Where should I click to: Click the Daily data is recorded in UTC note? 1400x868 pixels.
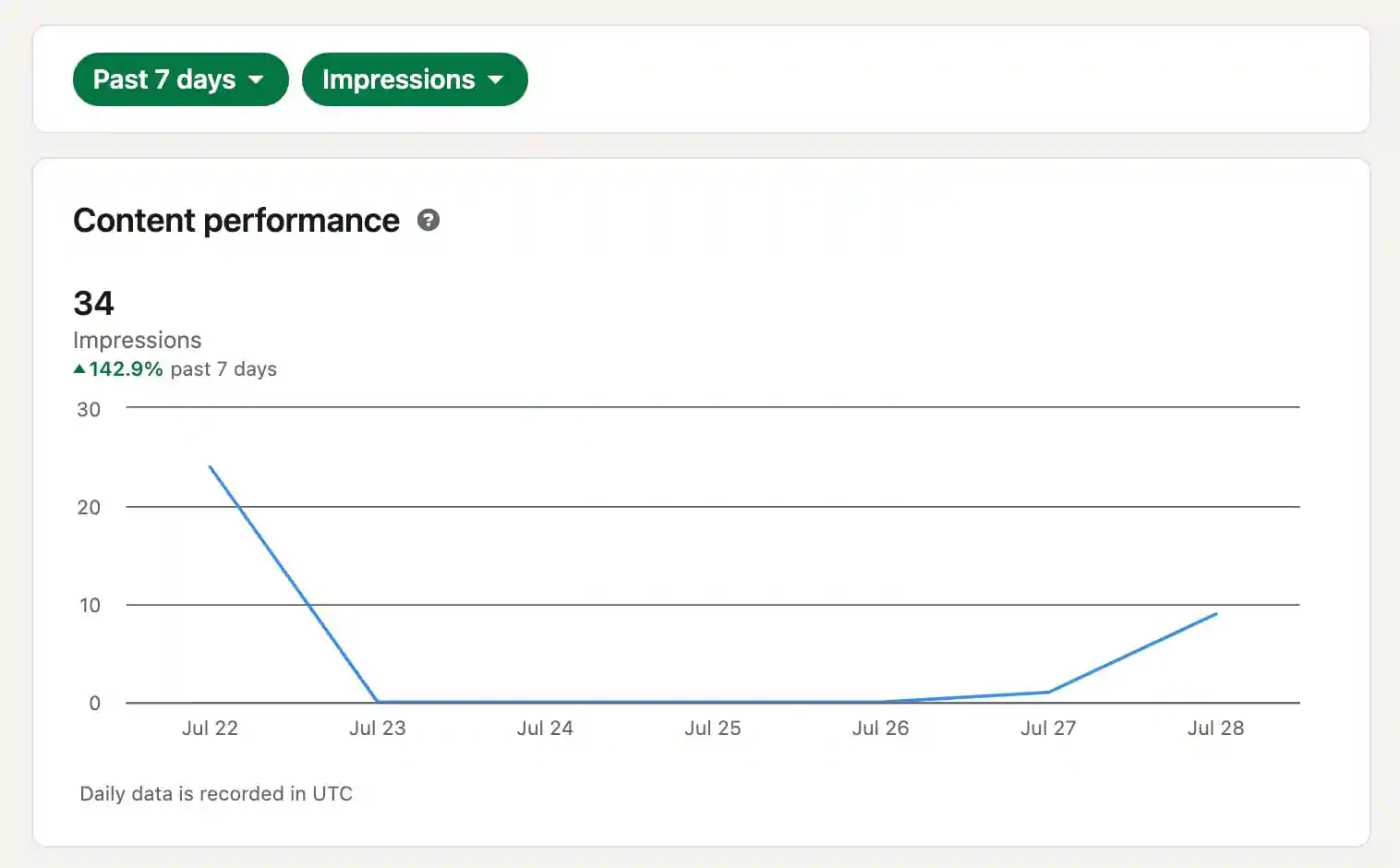[x=216, y=793]
